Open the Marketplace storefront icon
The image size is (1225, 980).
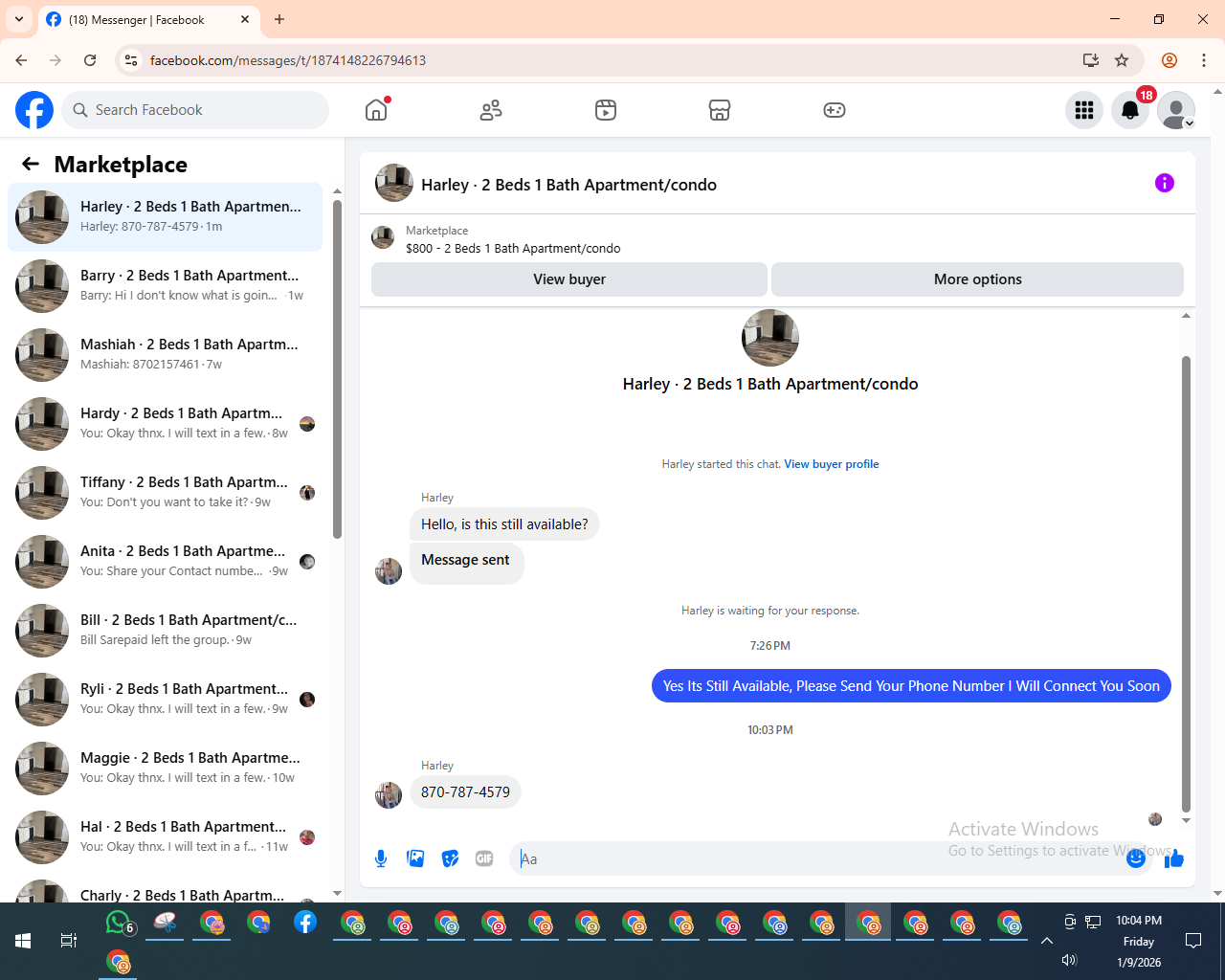pyautogui.click(x=720, y=110)
